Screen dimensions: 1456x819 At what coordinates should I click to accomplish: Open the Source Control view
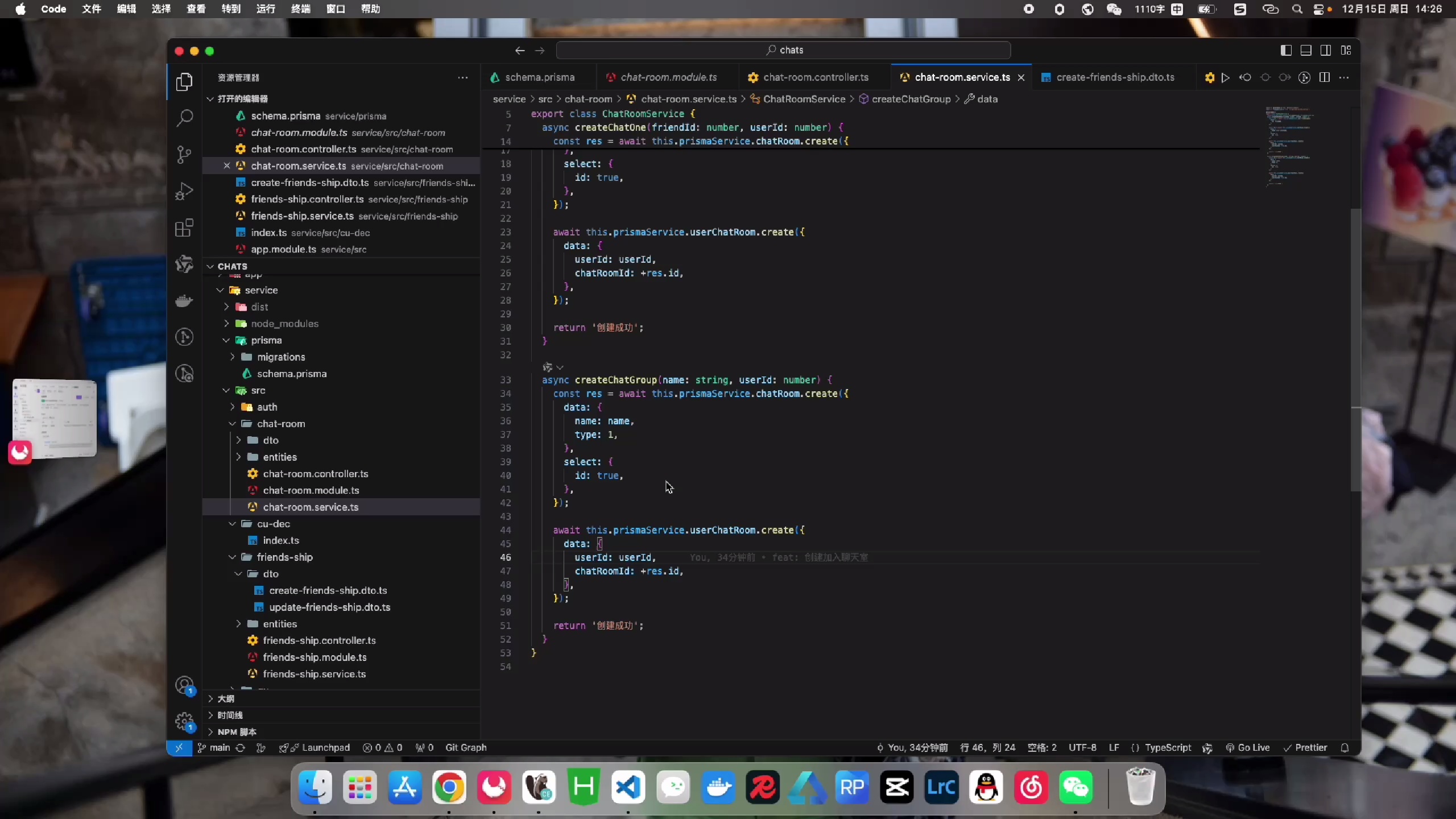pos(184,154)
